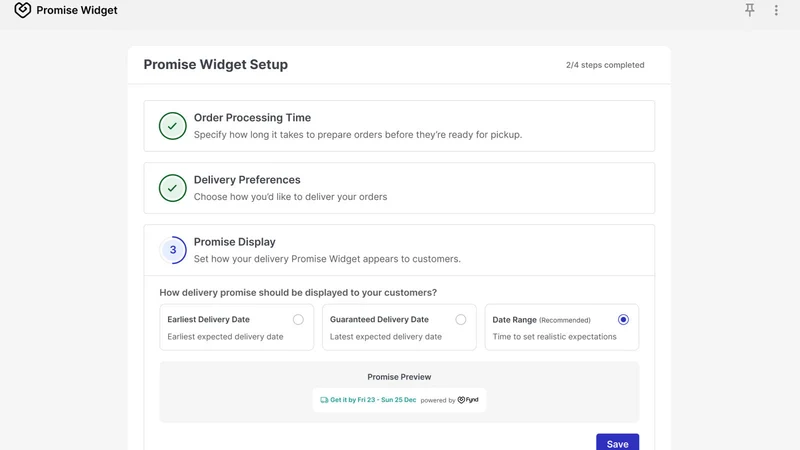Click 'Latest expected delivery date' description
This screenshot has height=450, width=800.
386,337
